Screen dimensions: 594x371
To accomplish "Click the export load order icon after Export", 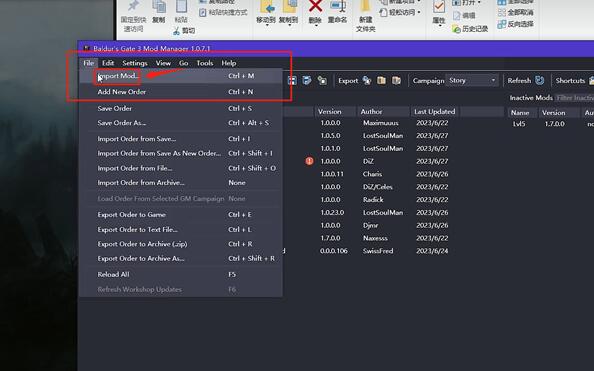I will coord(367,80).
